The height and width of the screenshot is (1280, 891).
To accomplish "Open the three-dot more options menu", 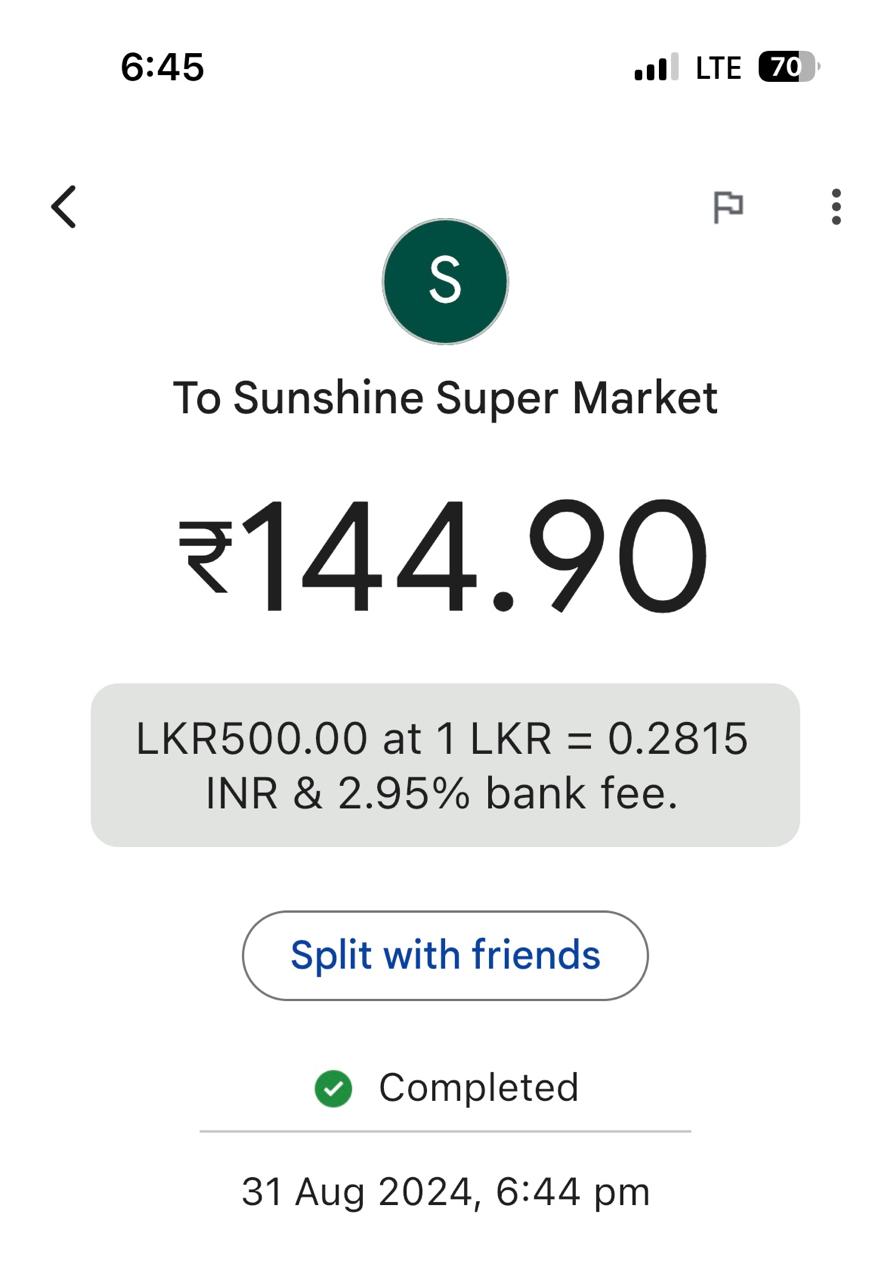I will (836, 207).
